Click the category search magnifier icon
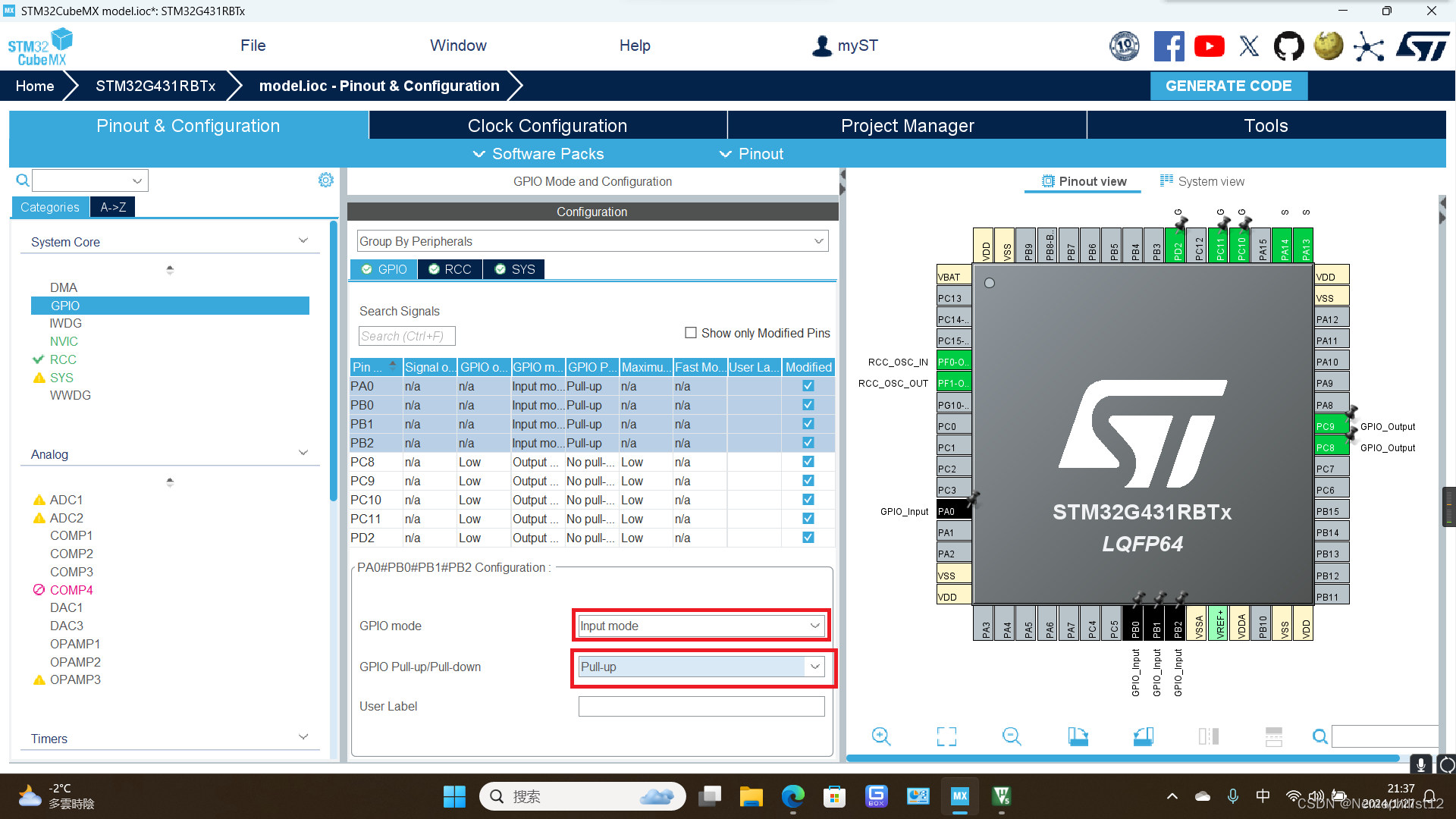Viewport: 1456px width, 819px height. click(23, 180)
